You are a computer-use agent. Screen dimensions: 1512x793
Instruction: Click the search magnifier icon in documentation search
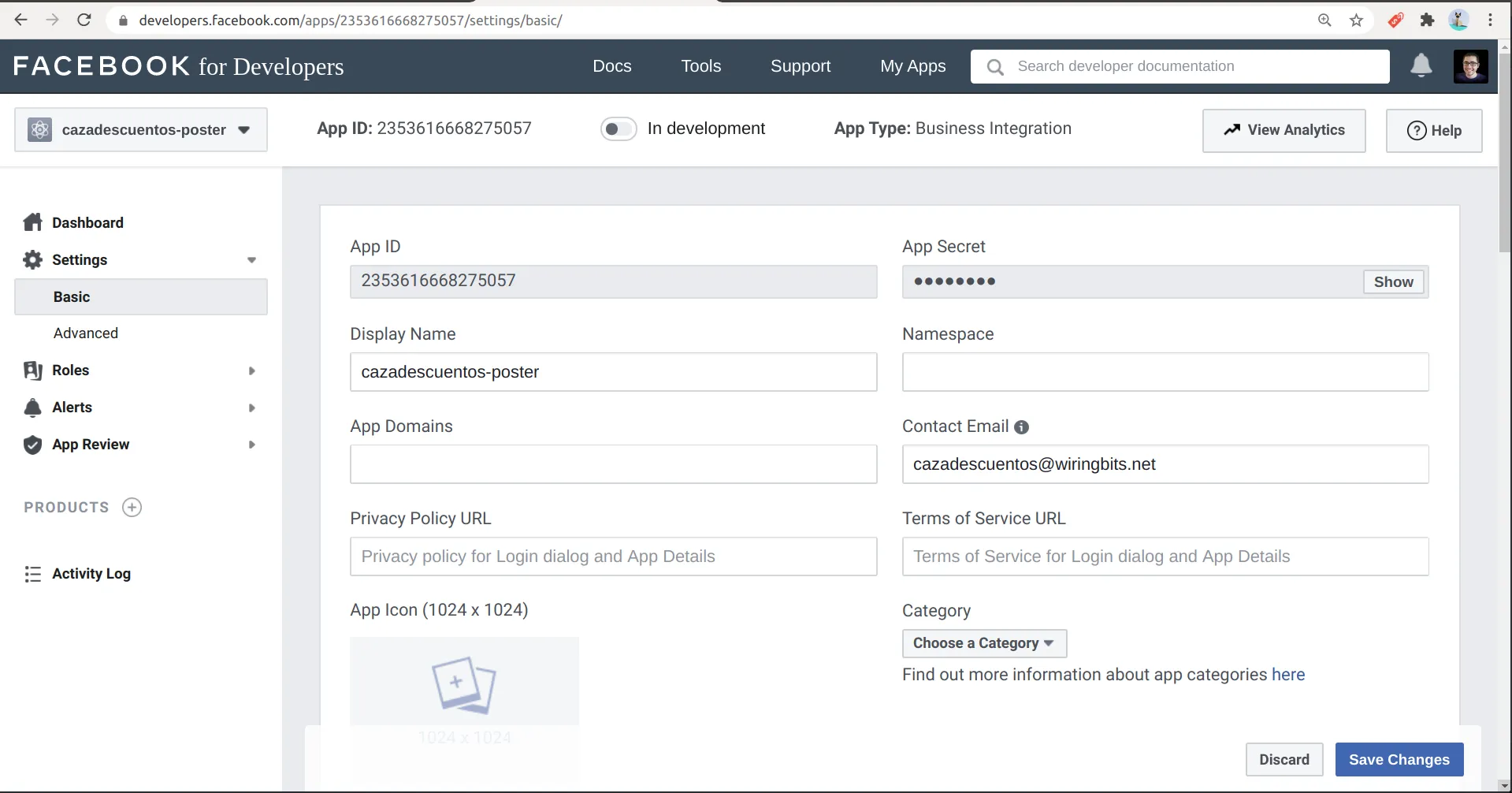(x=995, y=67)
